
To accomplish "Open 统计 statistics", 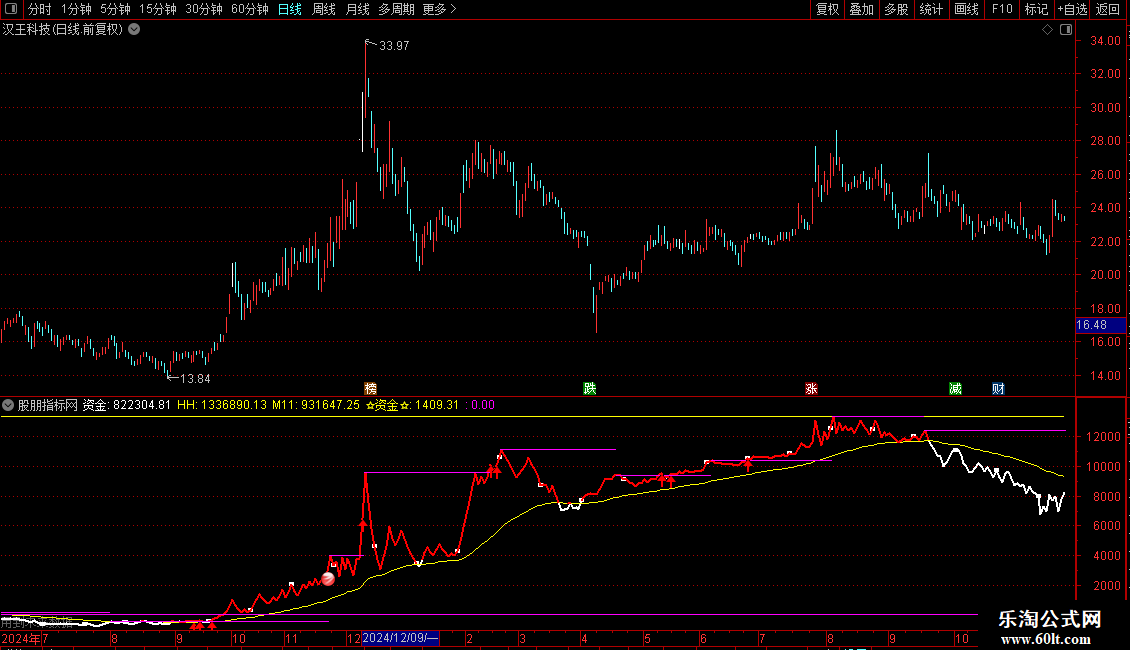I will coord(930,9).
